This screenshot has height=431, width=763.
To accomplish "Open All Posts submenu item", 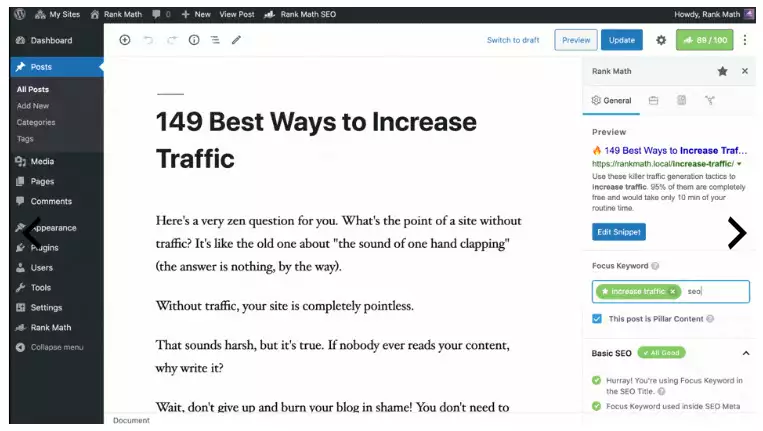I will point(33,90).
